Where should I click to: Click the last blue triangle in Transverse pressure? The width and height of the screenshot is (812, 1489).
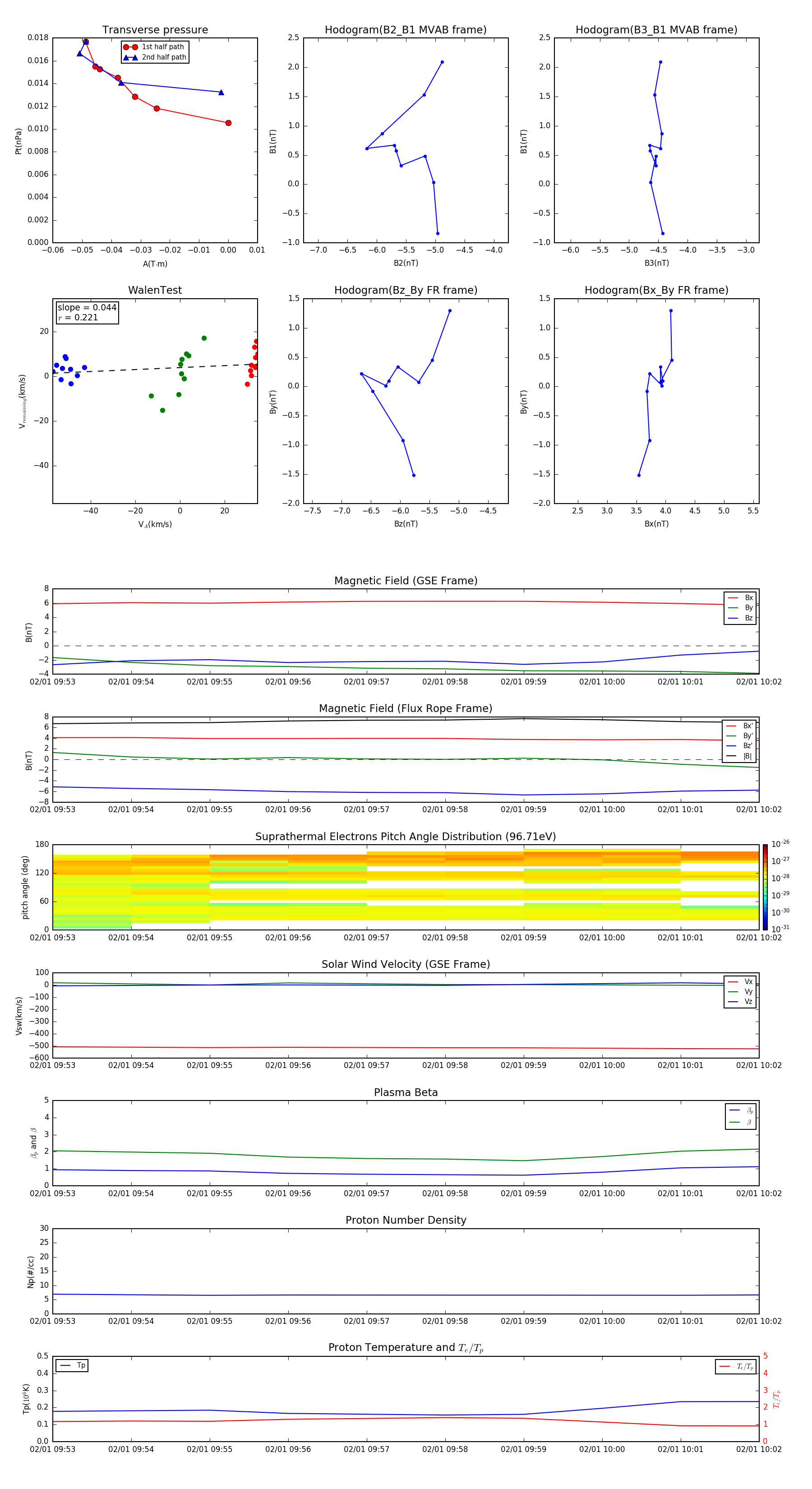221,92
